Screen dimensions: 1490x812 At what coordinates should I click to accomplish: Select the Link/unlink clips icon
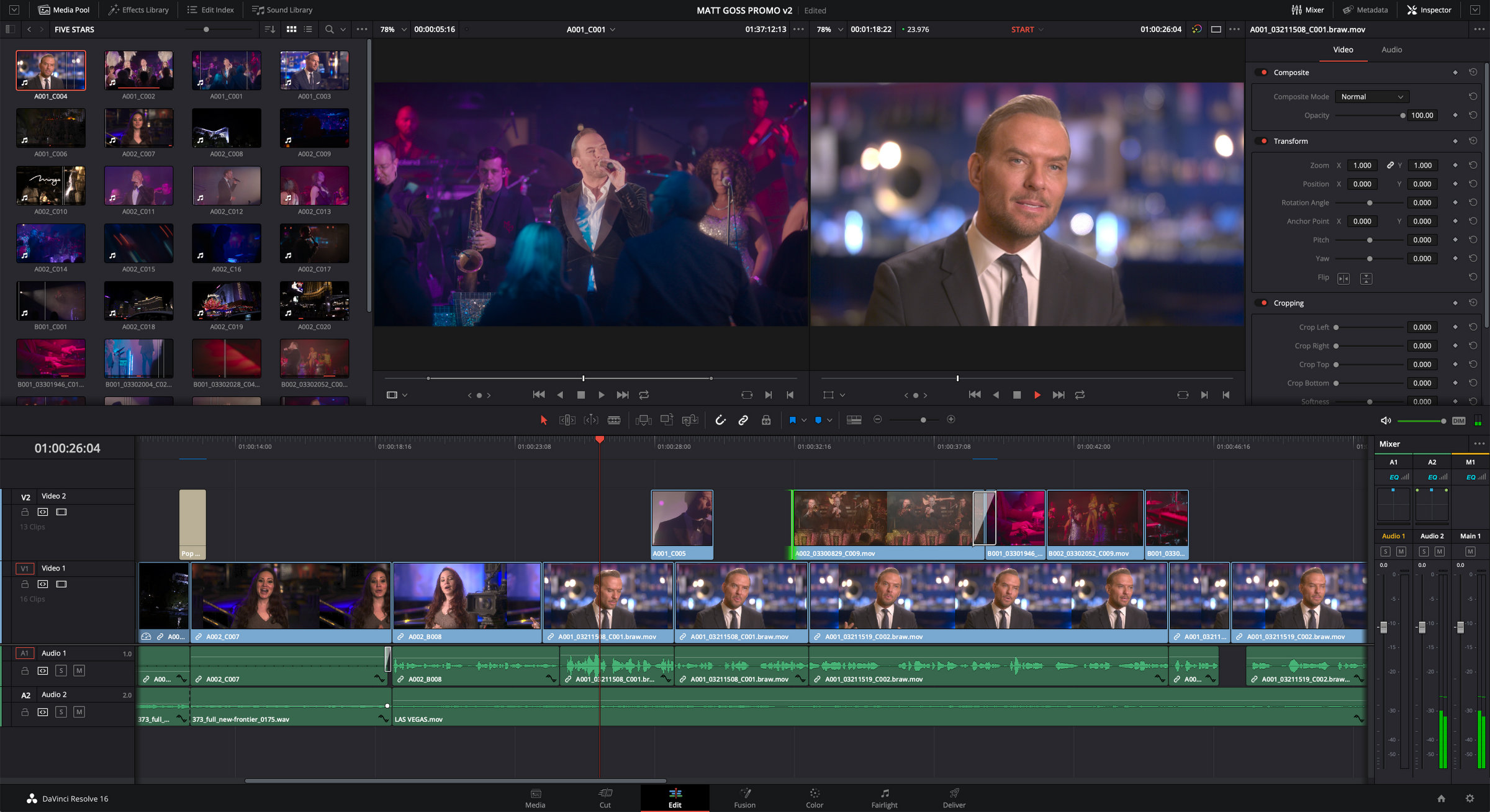click(743, 419)
